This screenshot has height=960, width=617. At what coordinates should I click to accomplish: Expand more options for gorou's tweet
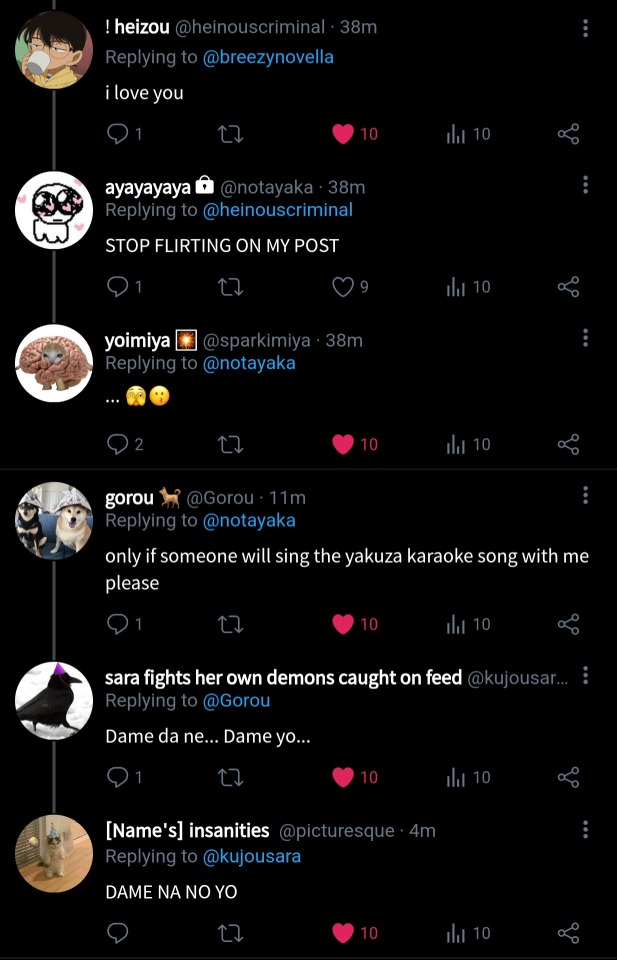(x=585, y=496)
